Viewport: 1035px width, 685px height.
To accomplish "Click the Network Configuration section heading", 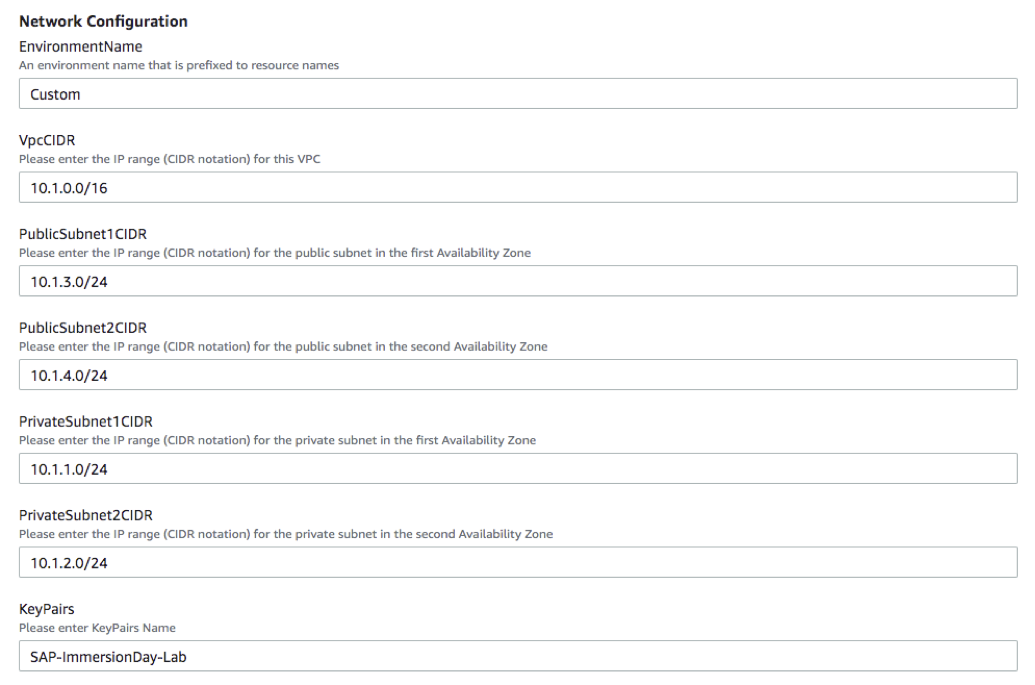I will (x=103, y=21).
